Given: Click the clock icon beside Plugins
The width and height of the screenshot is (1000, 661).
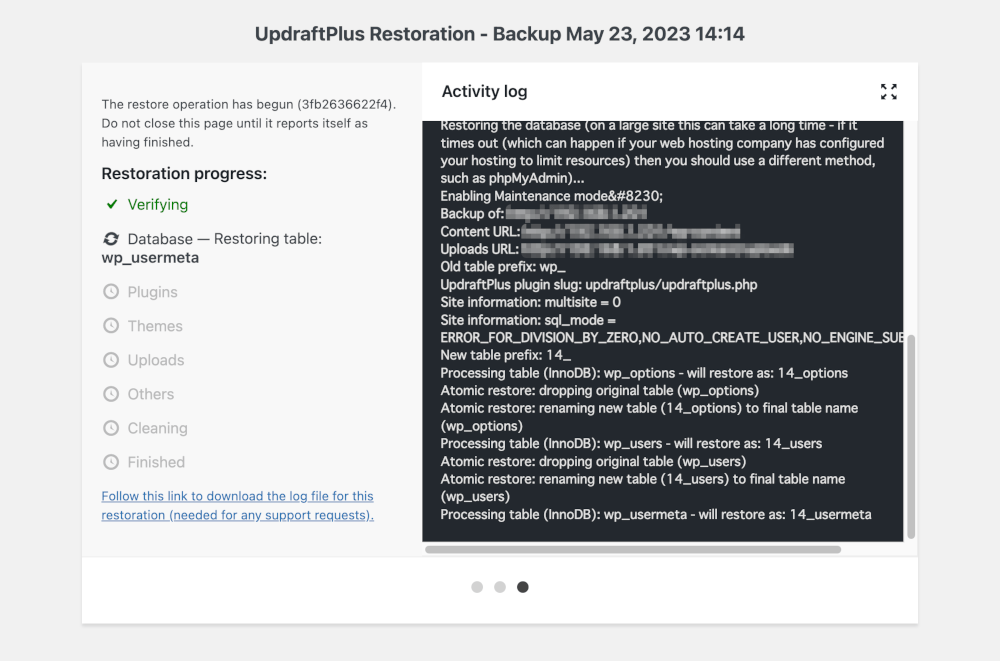Looking at the screenshot, I should 111,292.
